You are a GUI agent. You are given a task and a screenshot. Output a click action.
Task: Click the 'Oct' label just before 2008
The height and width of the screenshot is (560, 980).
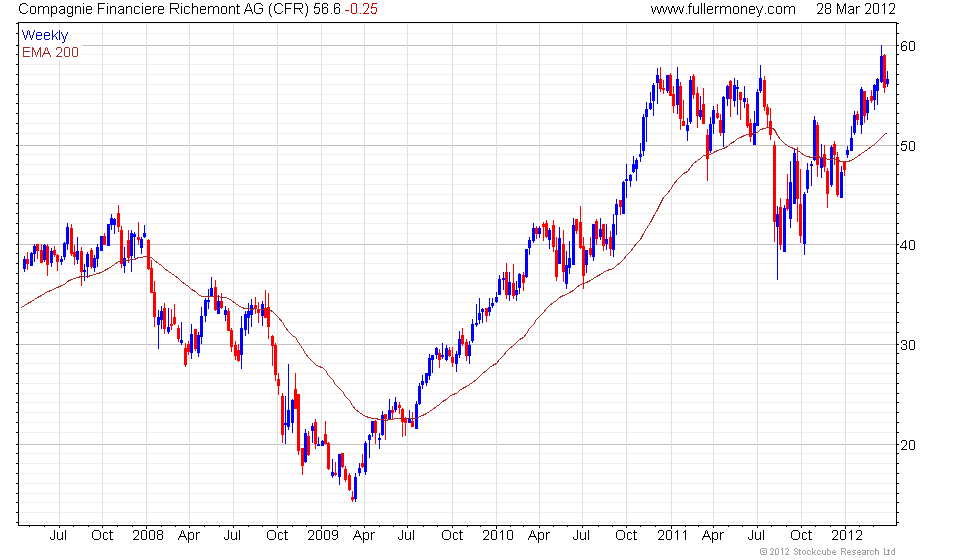102,535
